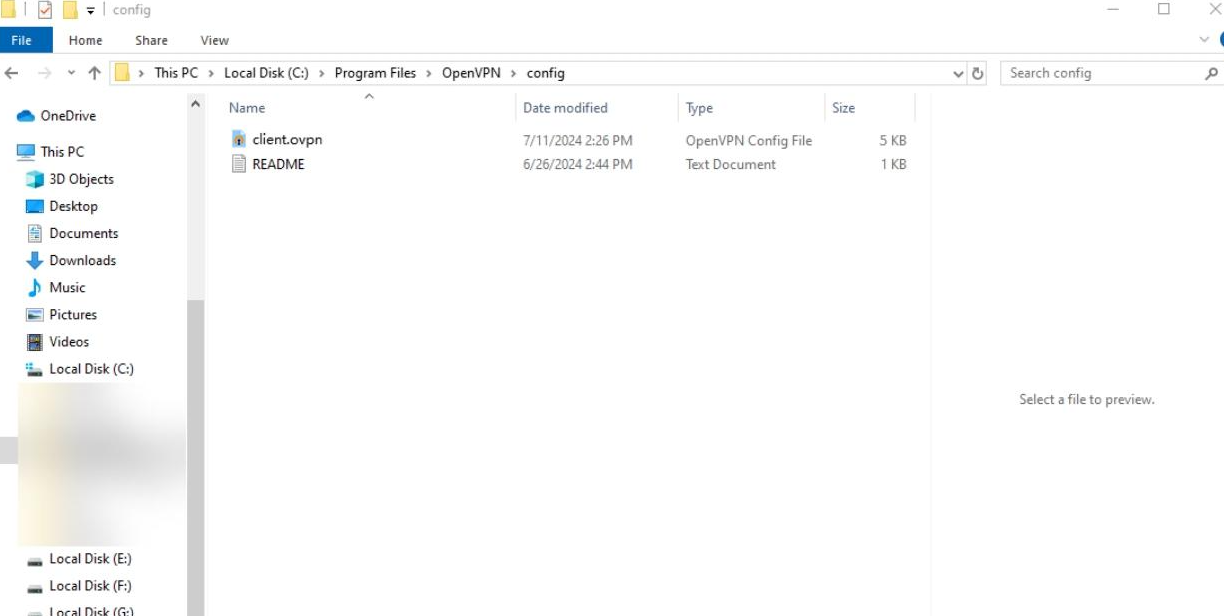
Task: Sort files by Date modified column
Action: (x=565, y=108)
